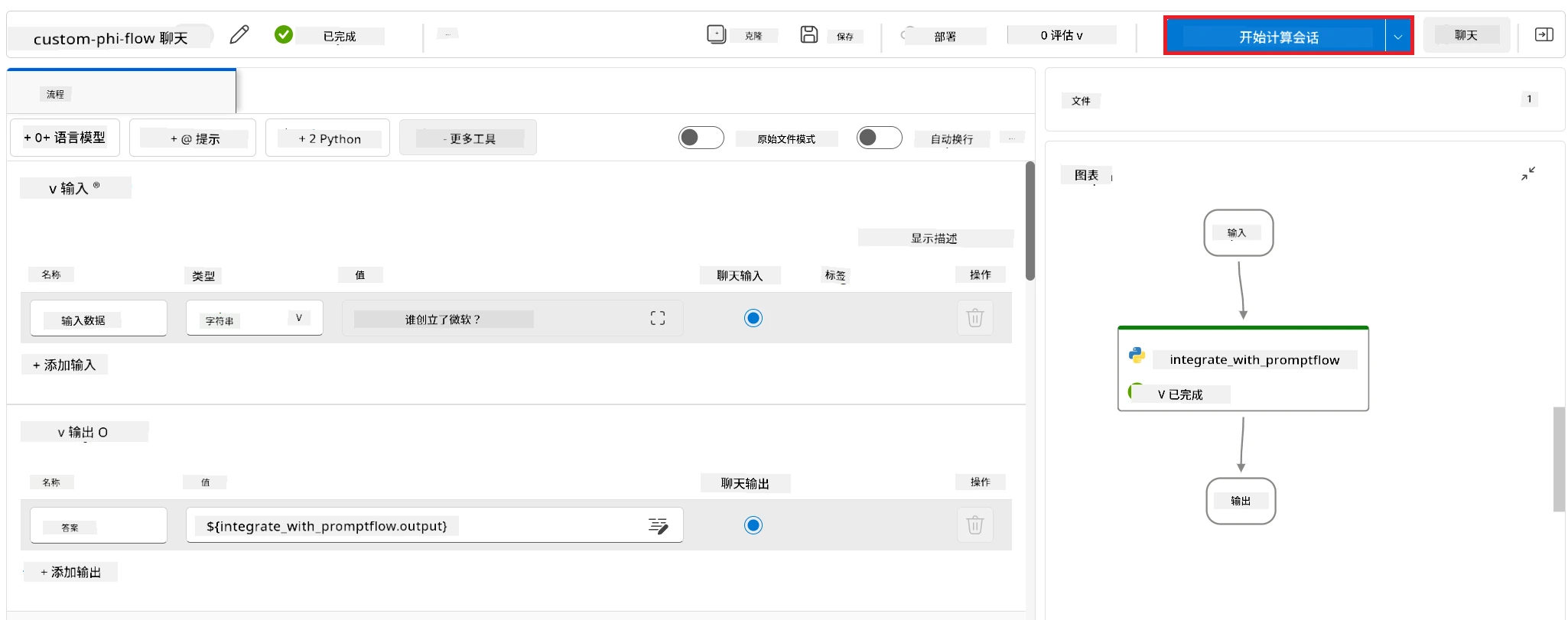1568x620 pixels.
Task: Click the 开始计算会话 button
Action: pyautogui.click(x=1278, y=37)
